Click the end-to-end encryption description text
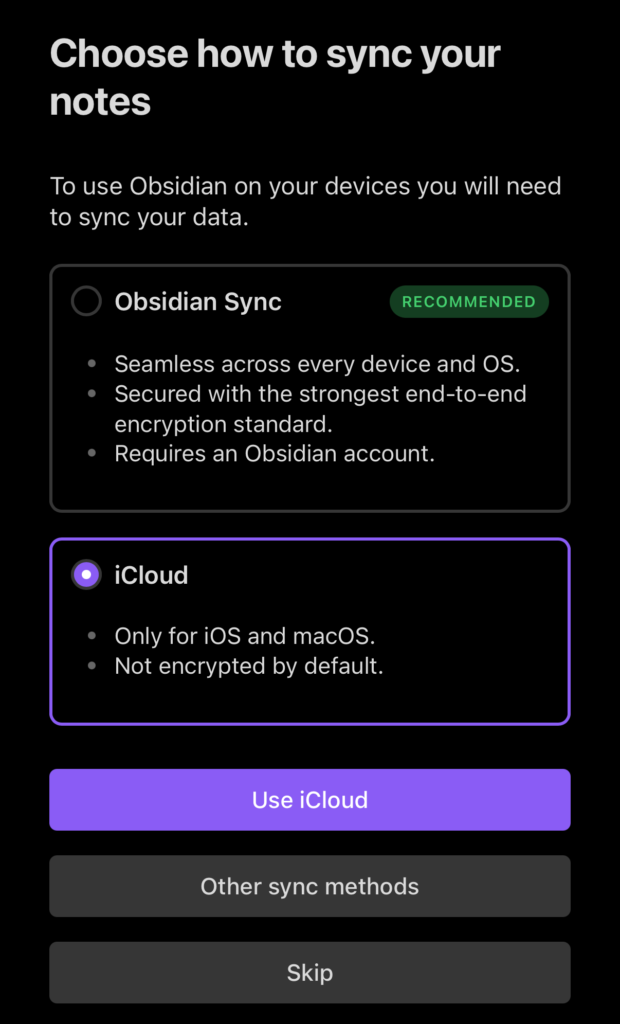620x1024 pixels. coord(320,408)
